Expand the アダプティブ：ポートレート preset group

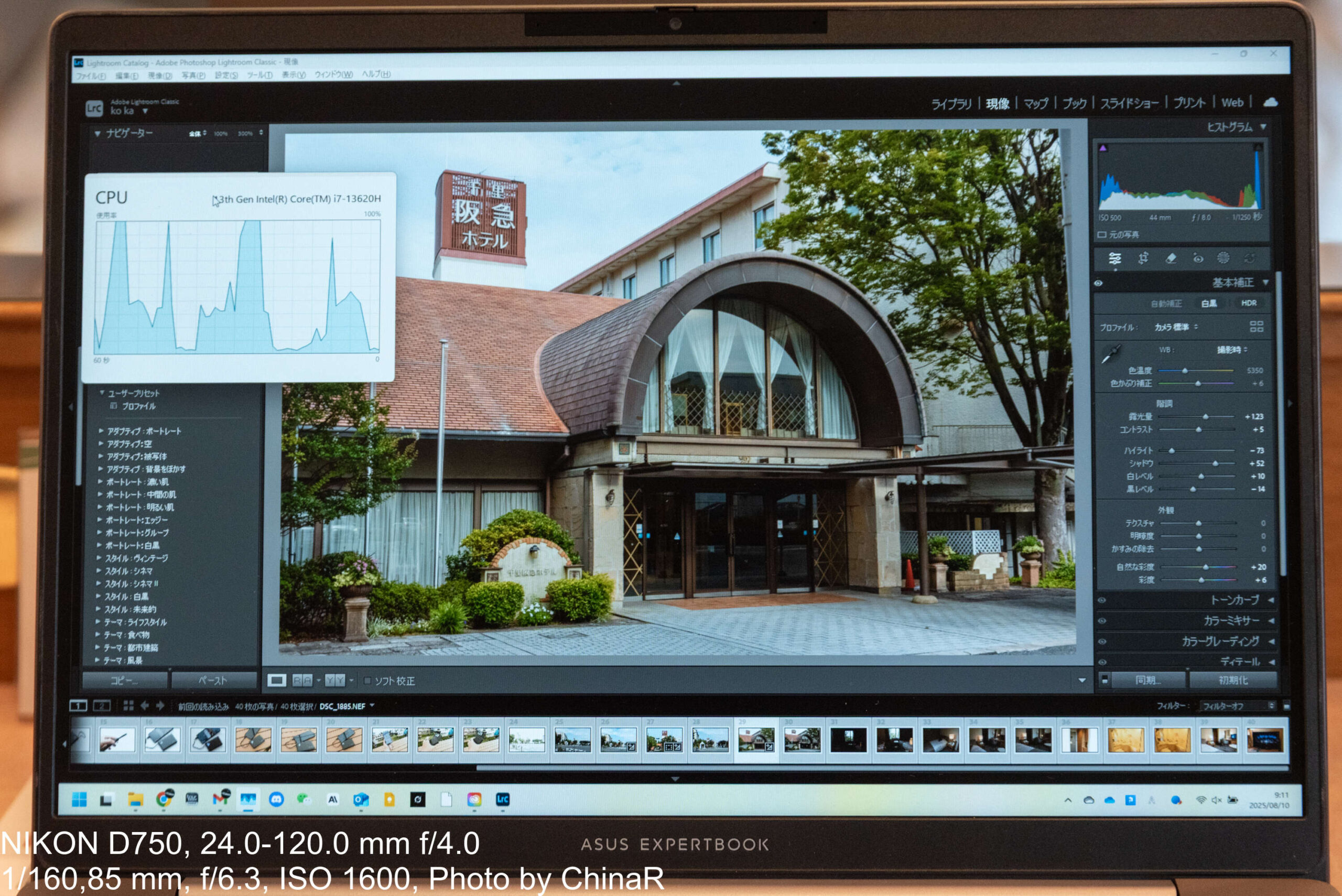point(101,431)
